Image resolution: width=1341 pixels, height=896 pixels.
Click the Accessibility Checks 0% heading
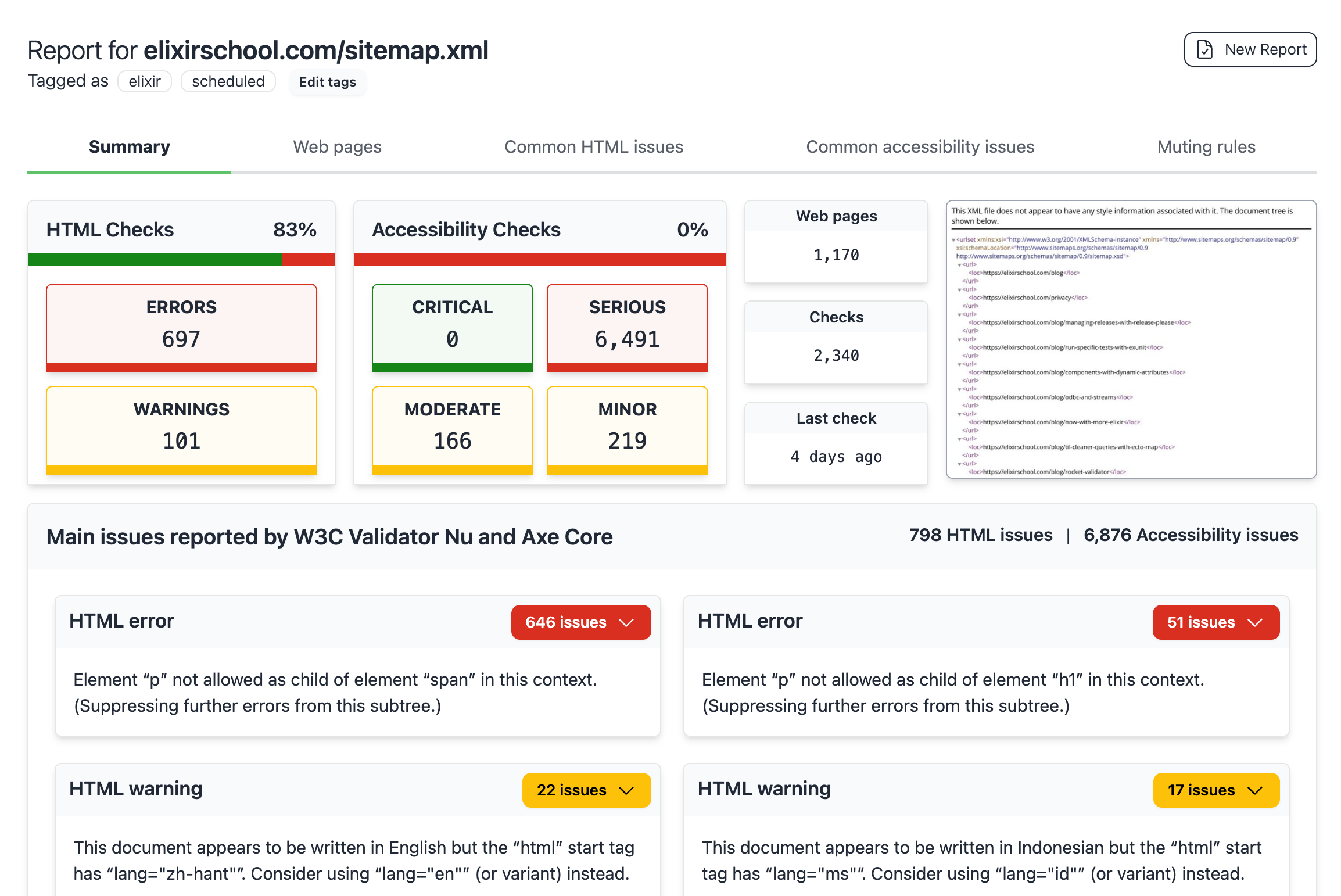coord(540,230)
